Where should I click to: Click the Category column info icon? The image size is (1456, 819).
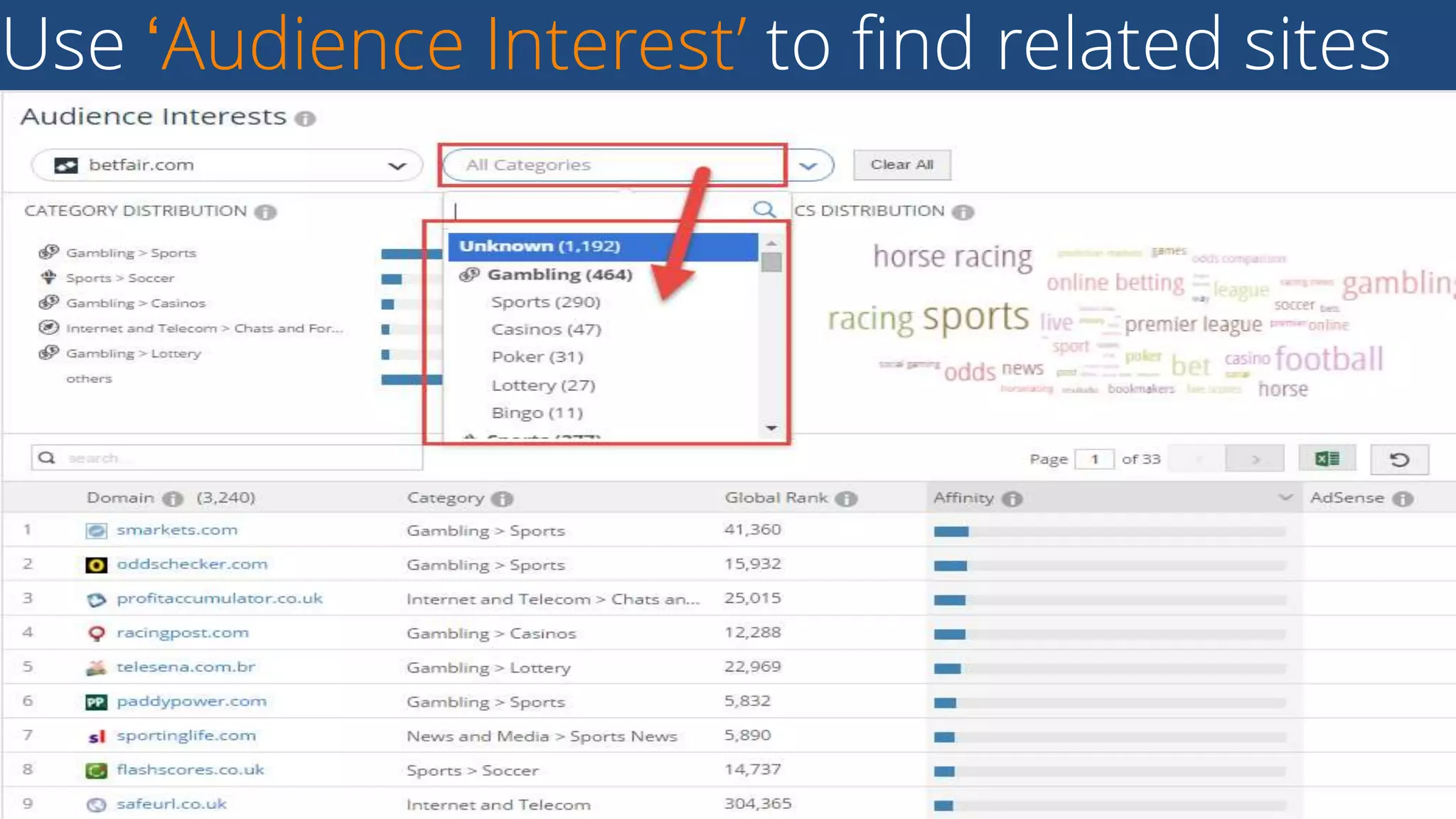click(502, 499)
